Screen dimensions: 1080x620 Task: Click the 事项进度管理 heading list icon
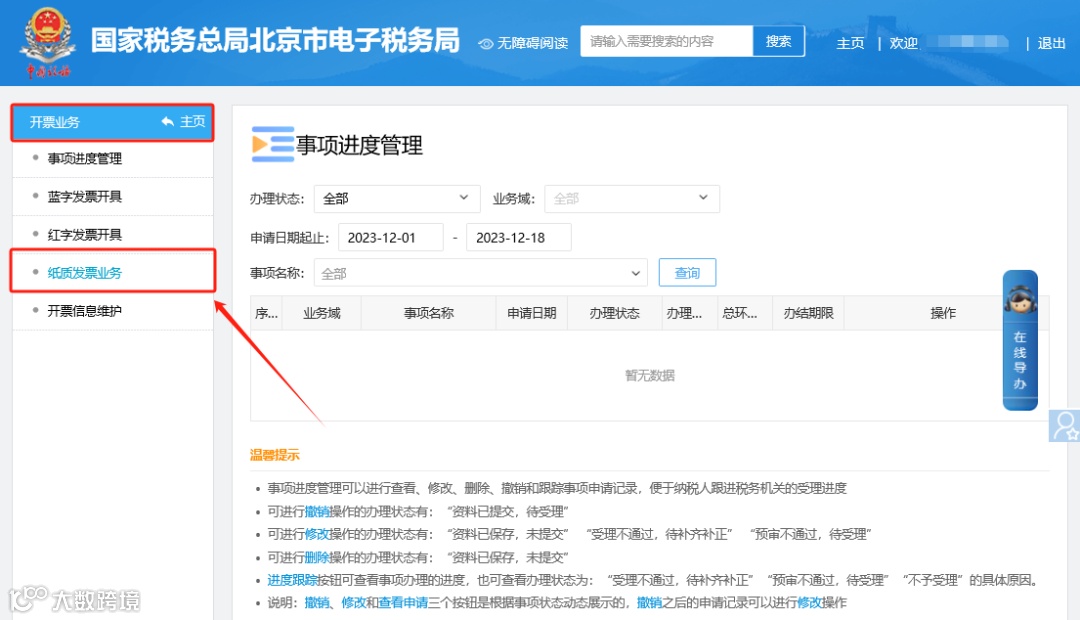[x=273, y=145]
